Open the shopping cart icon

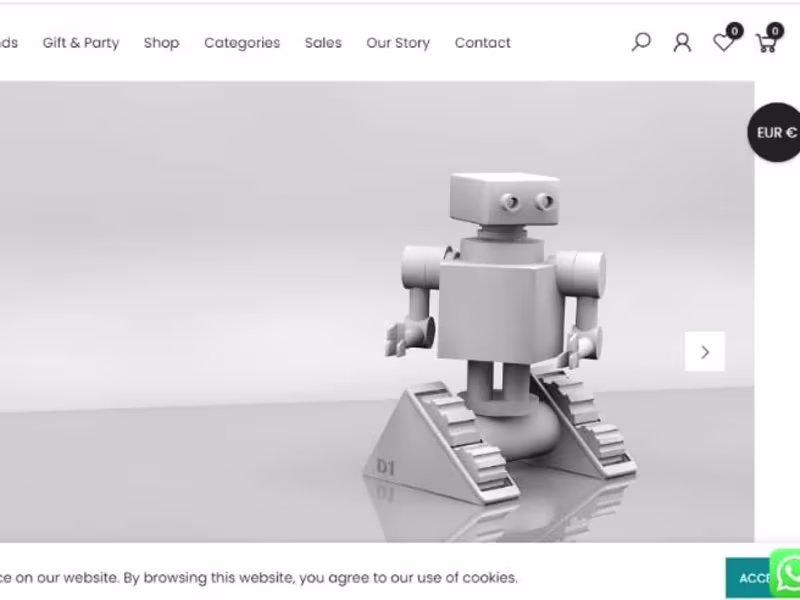[766, 43]
